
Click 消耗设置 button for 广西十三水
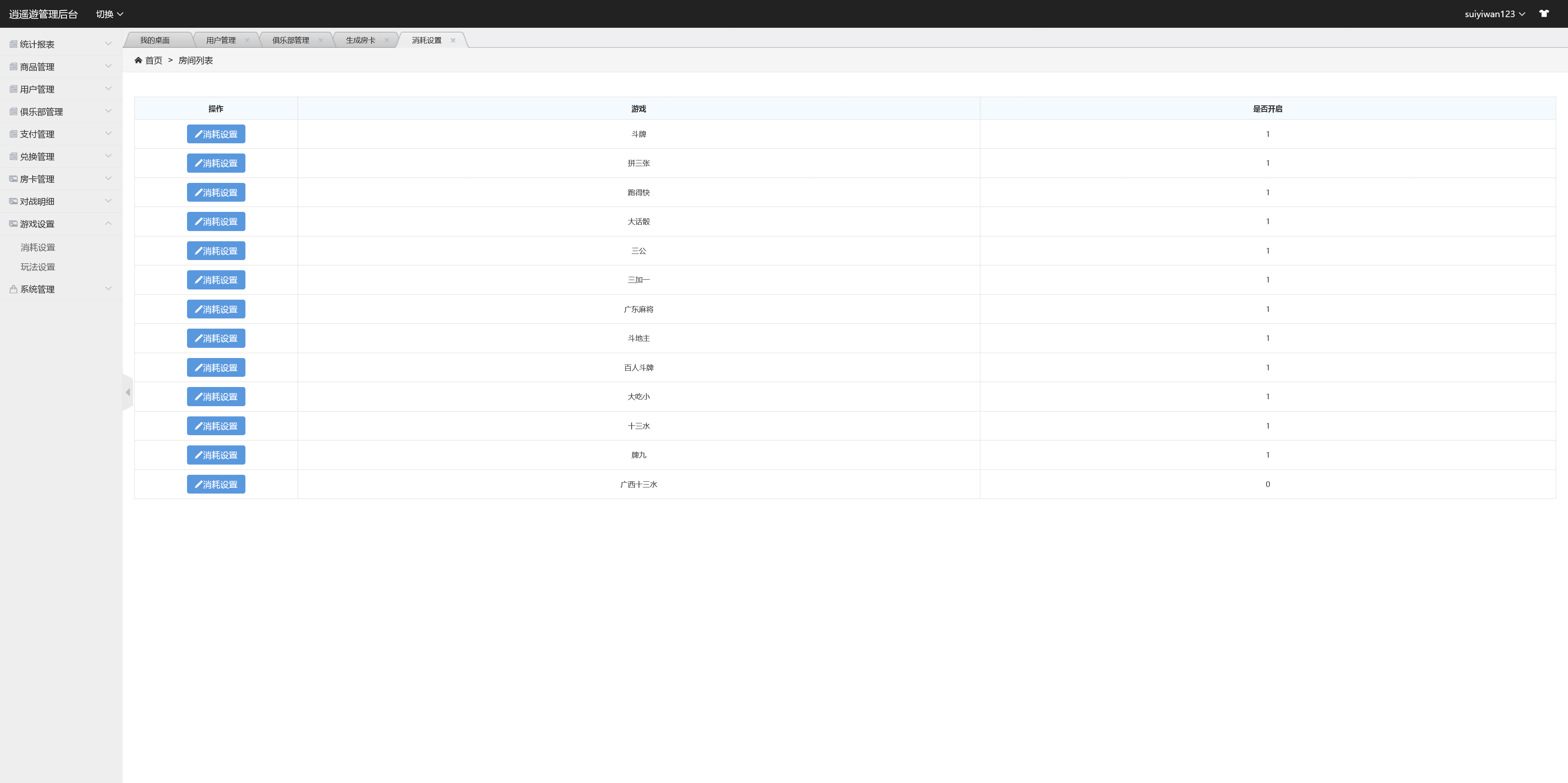216,484
